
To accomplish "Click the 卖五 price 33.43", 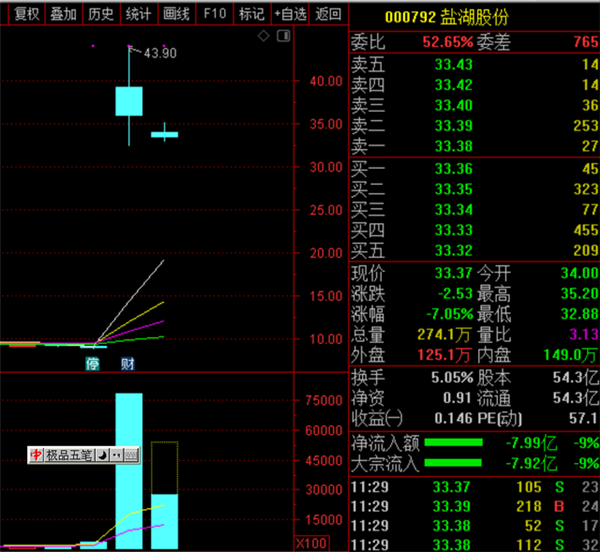I will pyautogui.click(x=453, y=65).
